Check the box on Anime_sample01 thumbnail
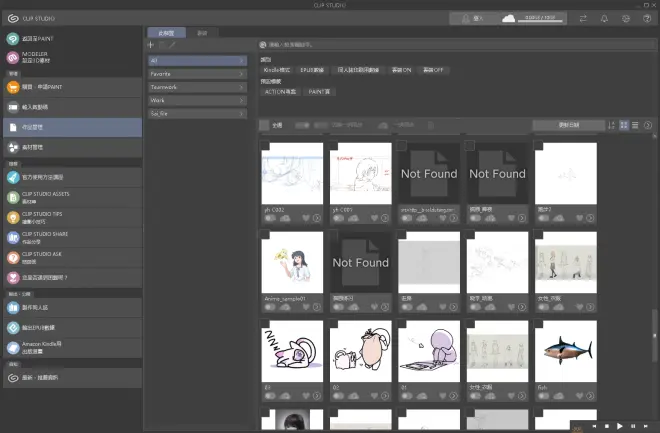The height and width of the screenshot is (433, 660). (265, 234)
